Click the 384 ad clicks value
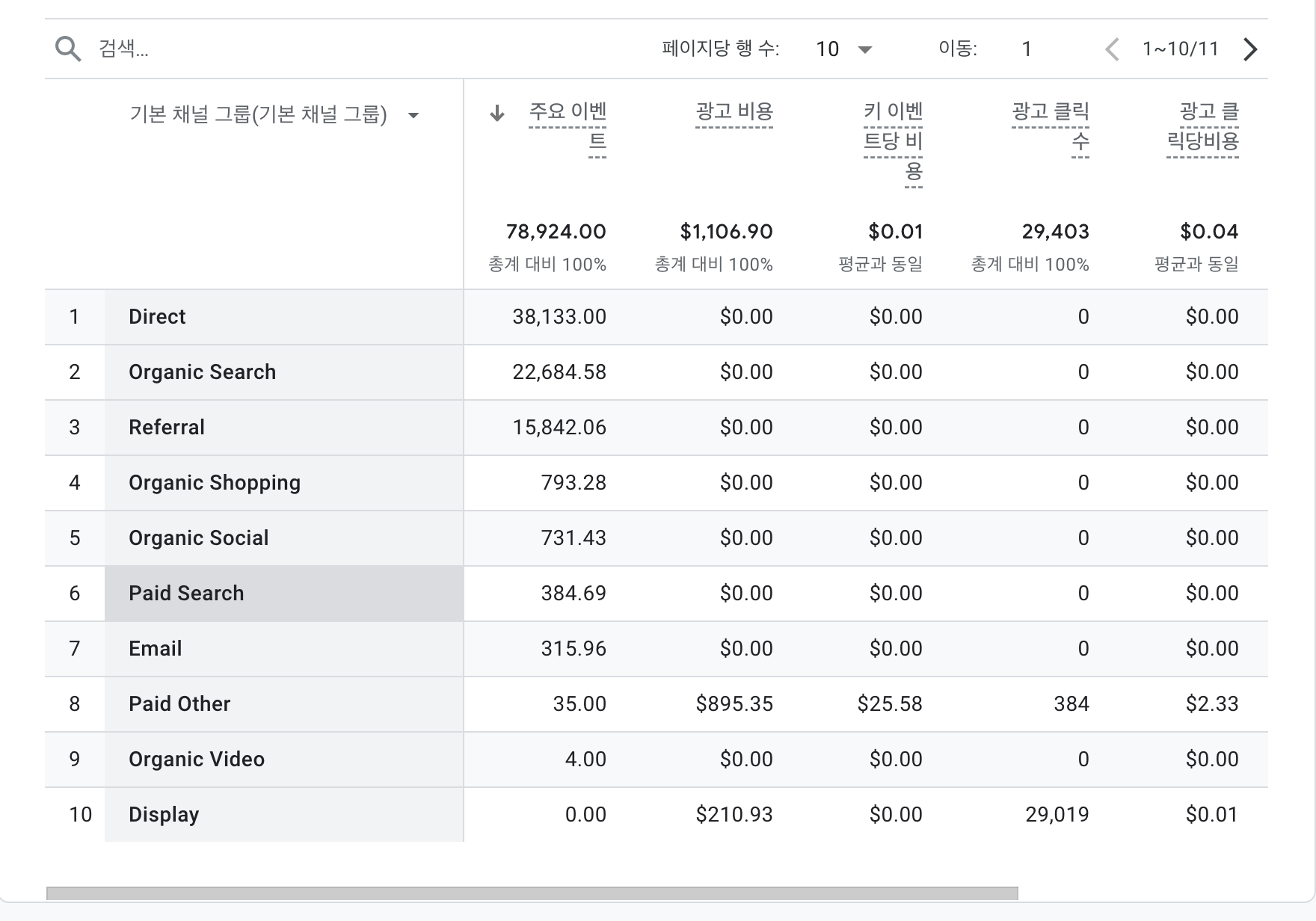 (1071, 704)
